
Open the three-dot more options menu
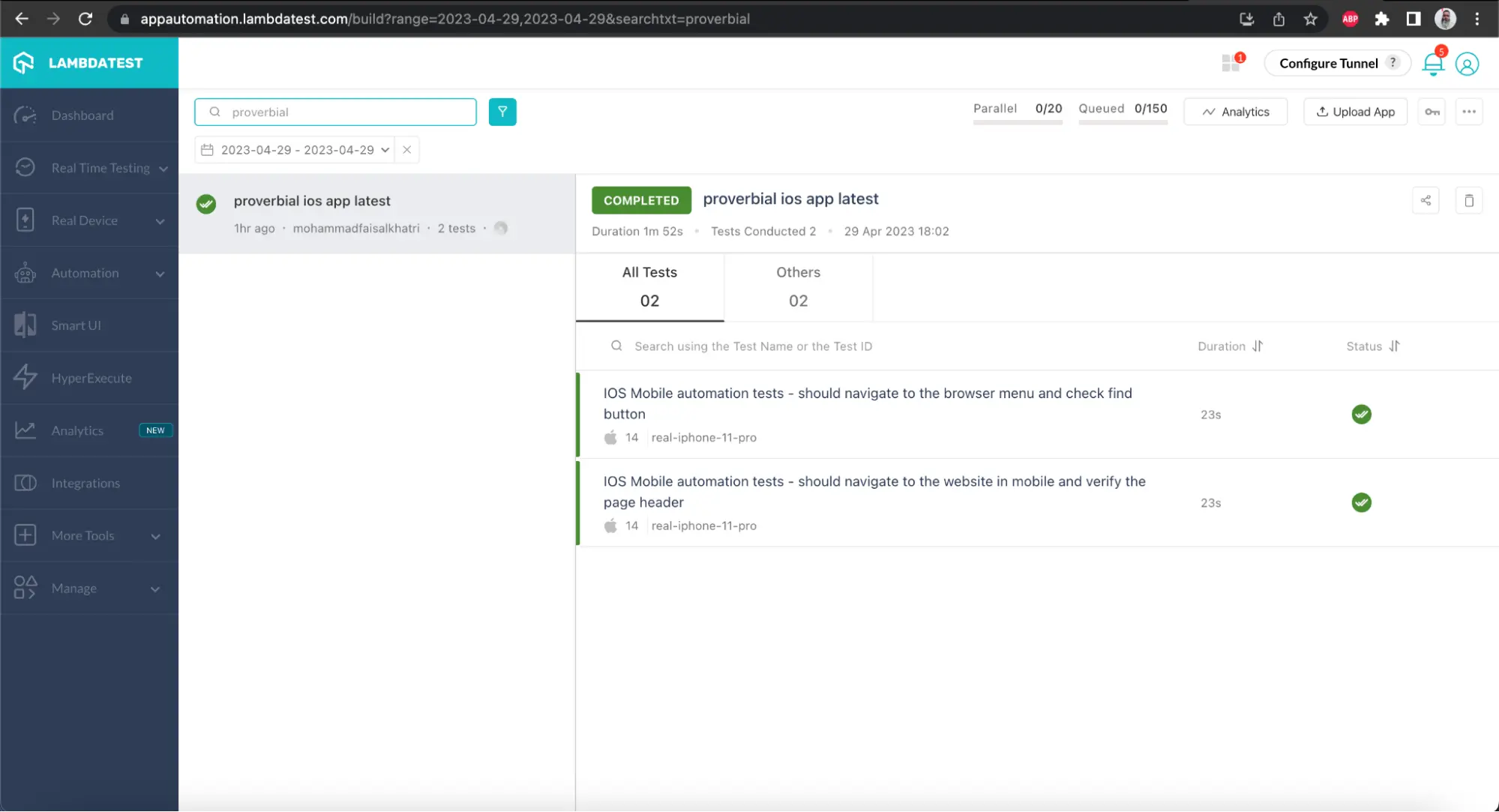point(1470,112)
